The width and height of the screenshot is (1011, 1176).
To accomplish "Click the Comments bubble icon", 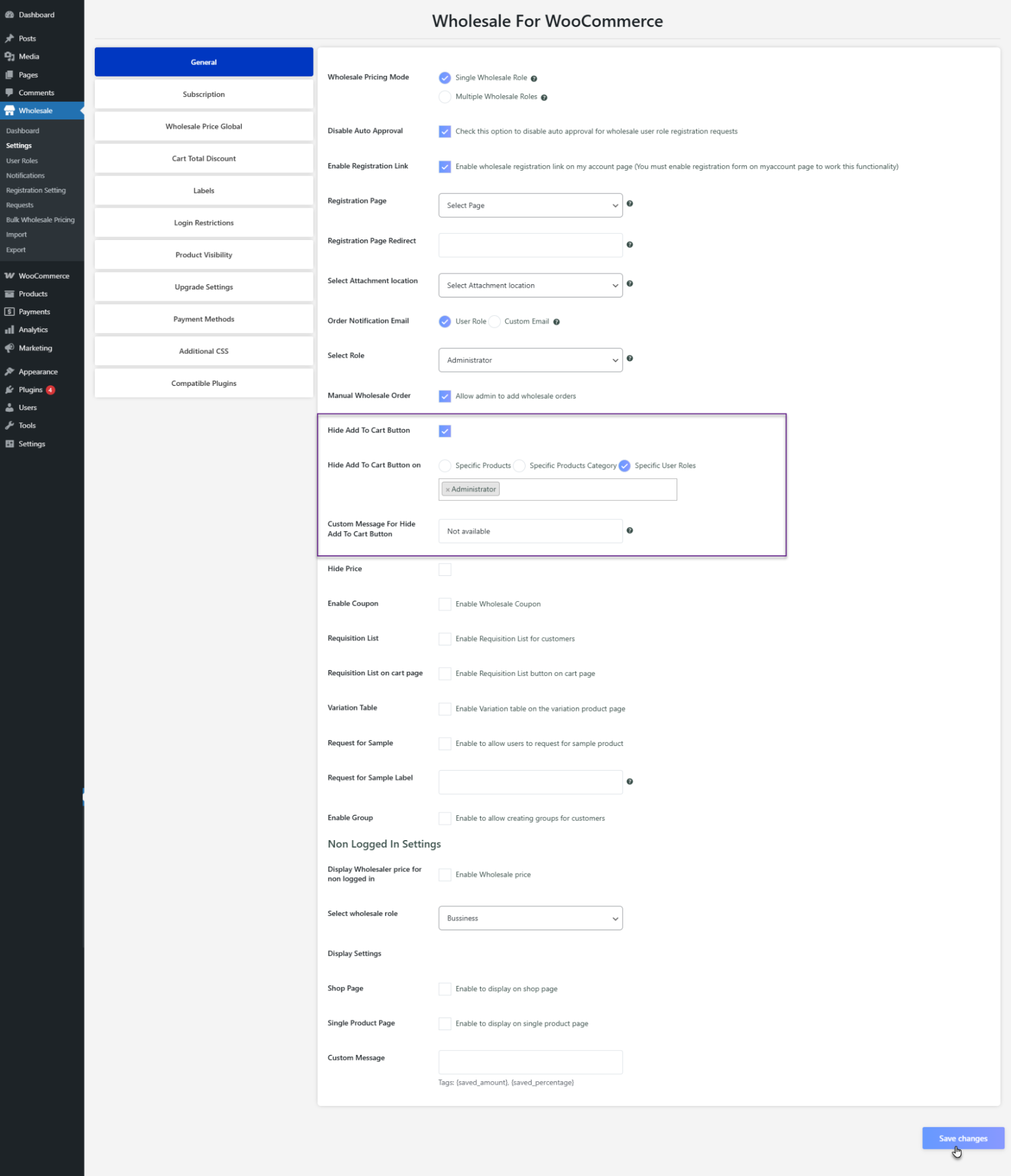I will [x=9, y=92].
